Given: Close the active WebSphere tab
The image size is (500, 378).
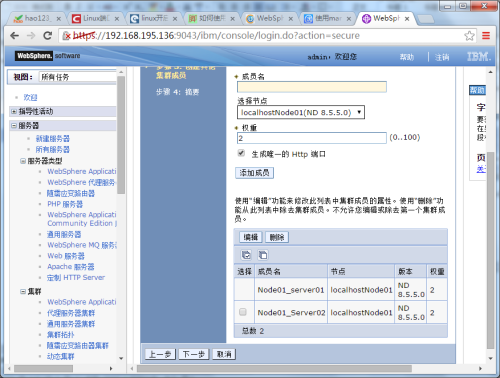Looking at the screenshot, I should click(407, 19).
